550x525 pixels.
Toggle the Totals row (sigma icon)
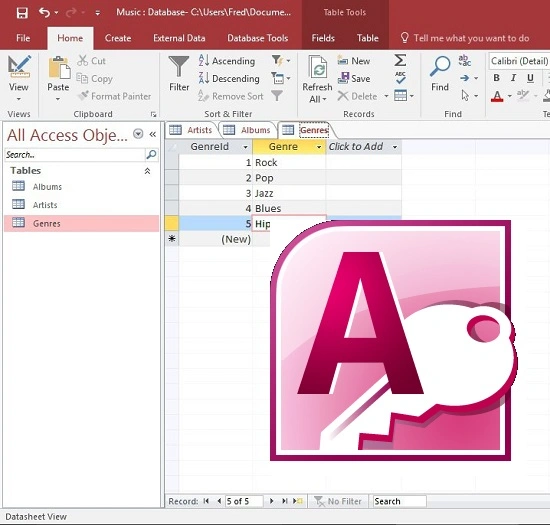pos(400,60)
